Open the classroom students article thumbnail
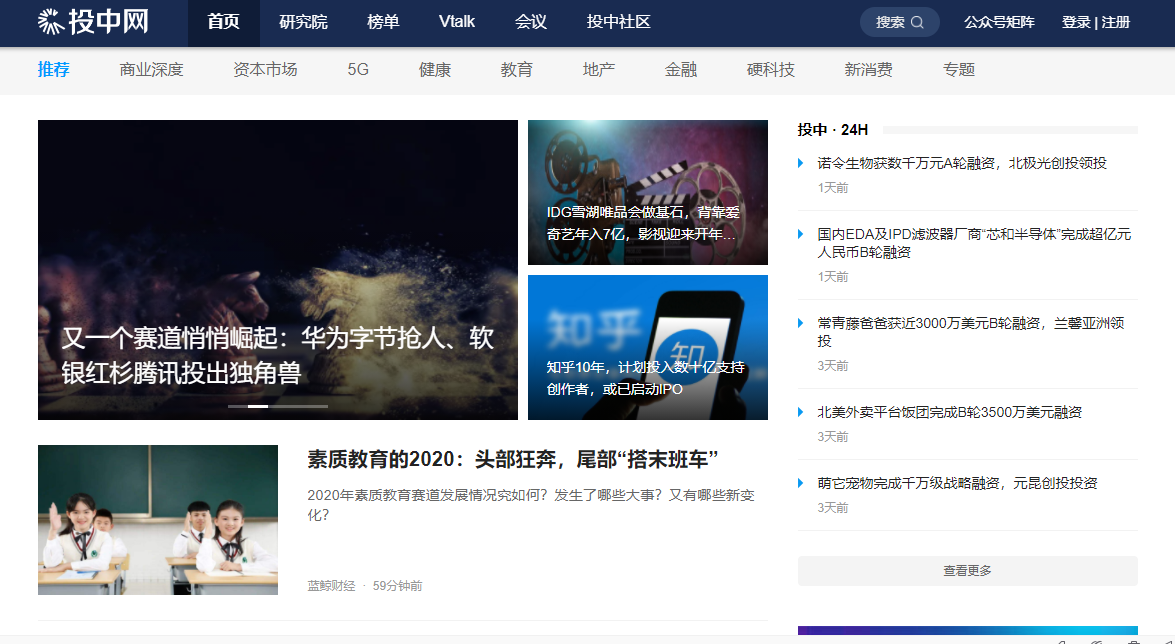This screenshot has height=644, width=1175. tap(158, 520)
